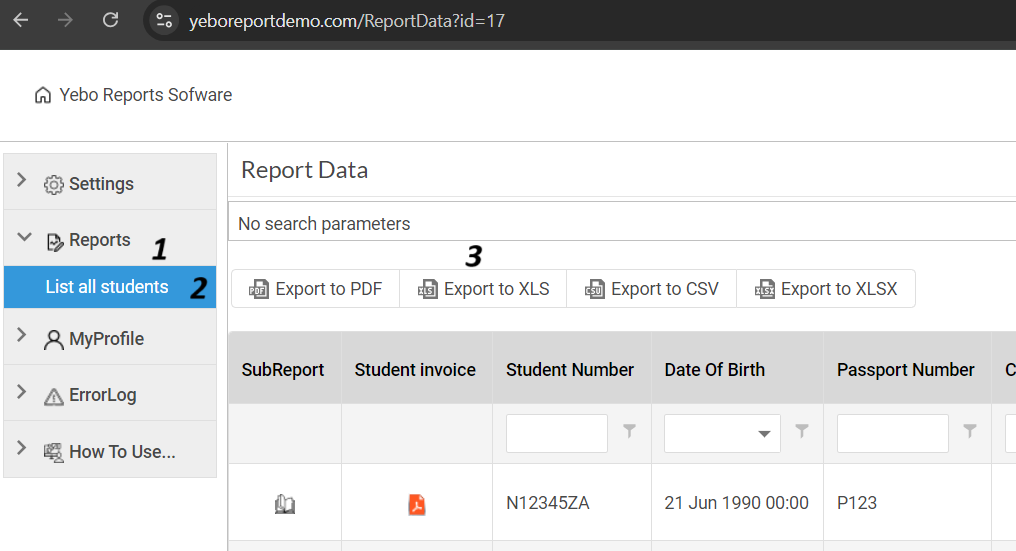The height and width of the screenshot is (551, 1016).
Task: Sort by the Student invoice column header
Action: (x=417, y=369)
